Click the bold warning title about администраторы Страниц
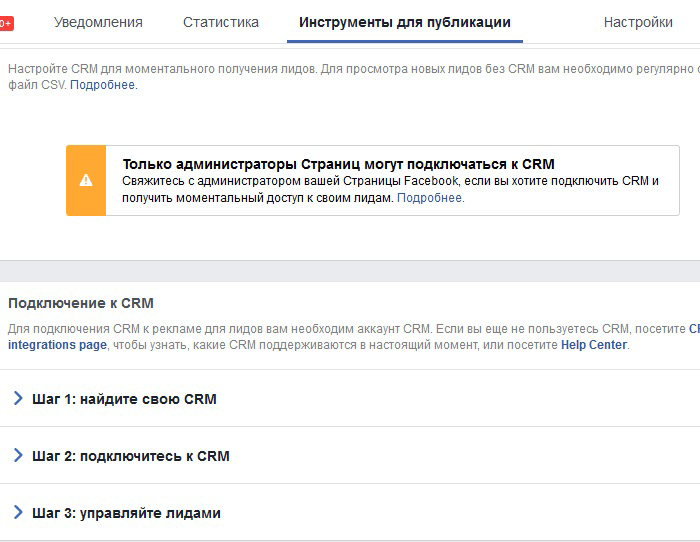The image size is (700, 542). 338,164
